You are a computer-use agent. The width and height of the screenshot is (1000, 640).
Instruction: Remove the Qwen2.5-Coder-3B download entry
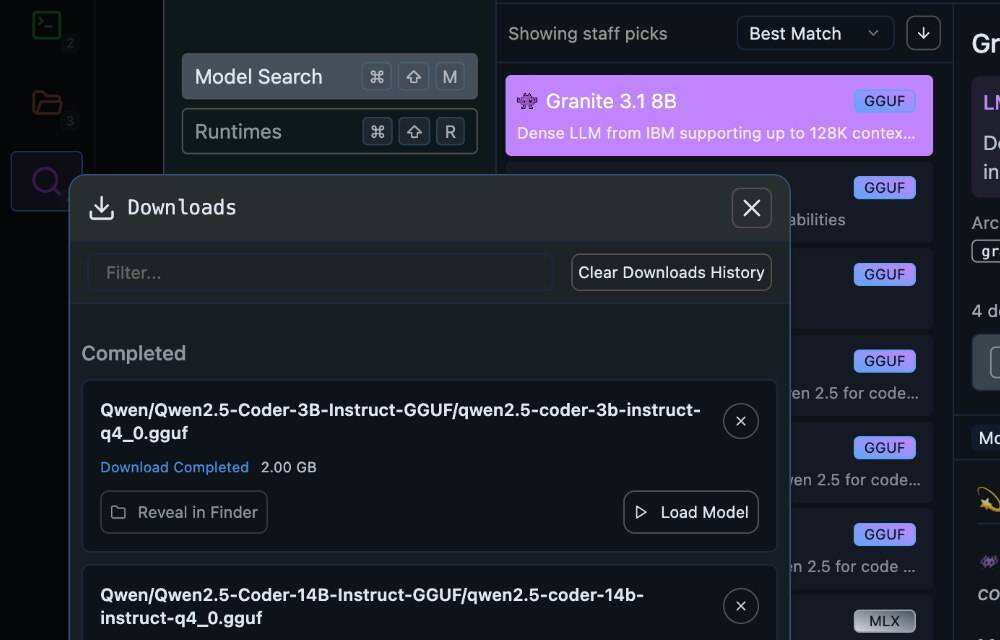click(x=740, y=421)
